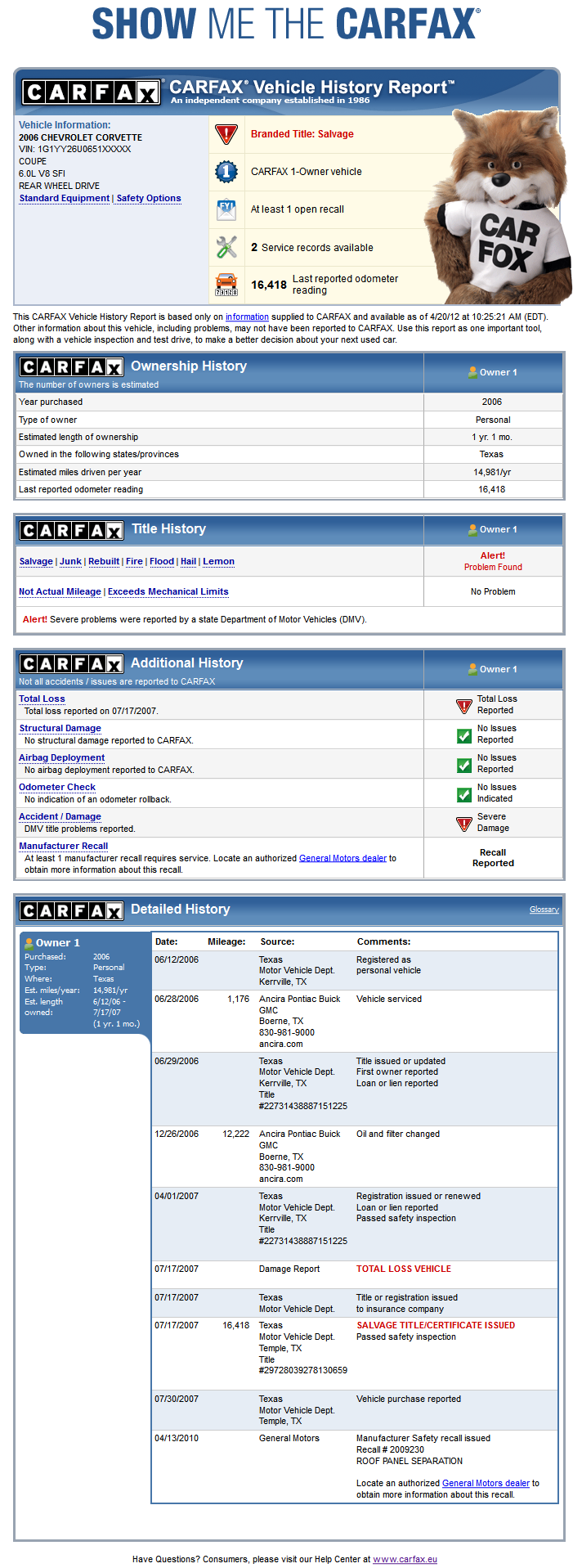Click the 14,981/yr miles value in Ownership History
The image size is (573, 1568).
pyautogui.click(x=491, y=472)
